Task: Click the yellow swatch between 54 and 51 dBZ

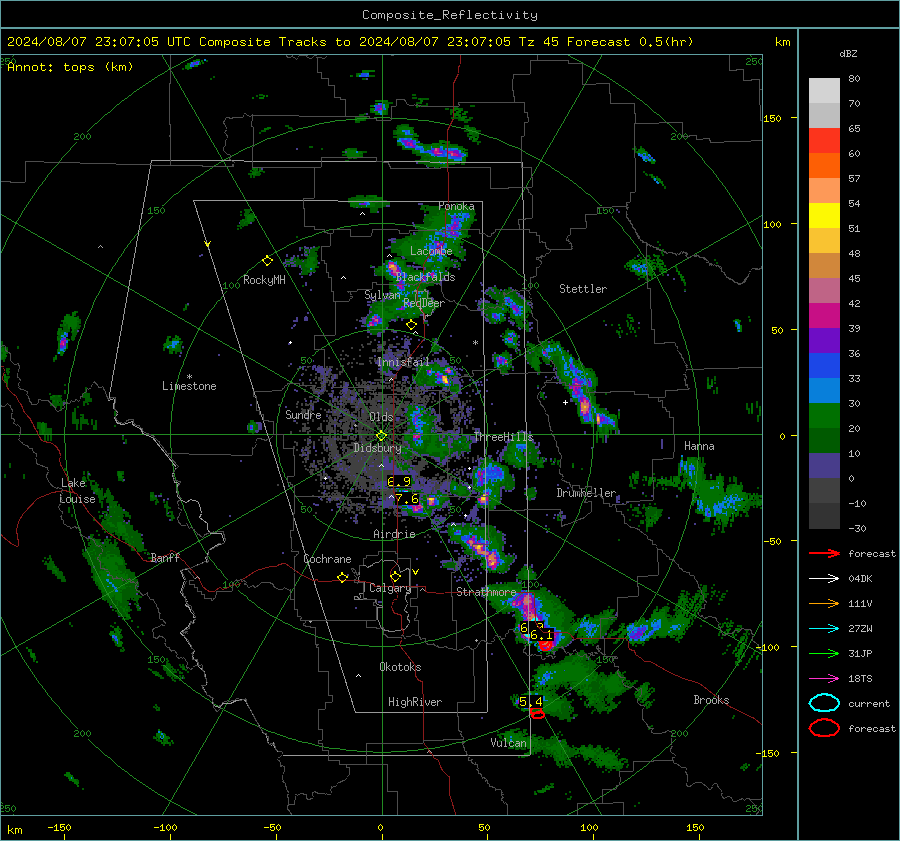Action: (824, 216)
